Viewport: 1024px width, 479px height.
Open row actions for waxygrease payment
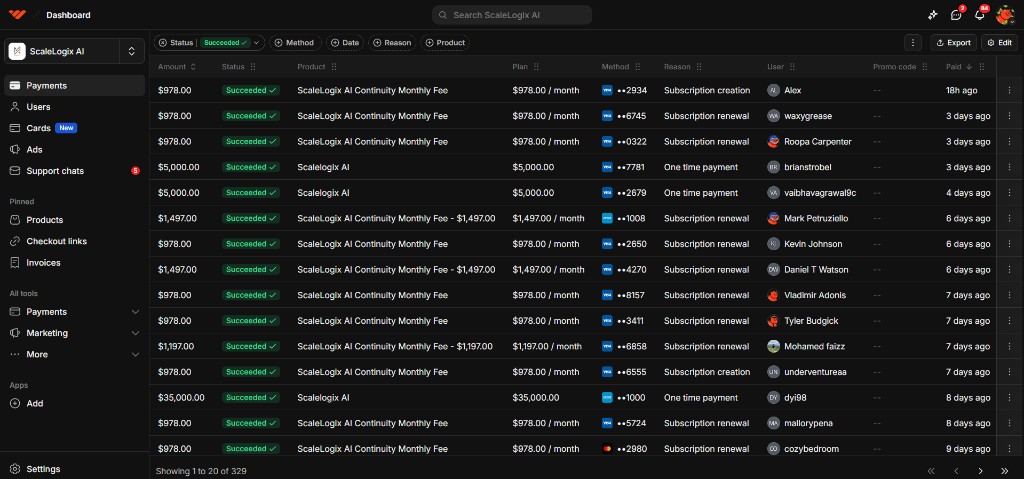click(x=1009, y=116)
